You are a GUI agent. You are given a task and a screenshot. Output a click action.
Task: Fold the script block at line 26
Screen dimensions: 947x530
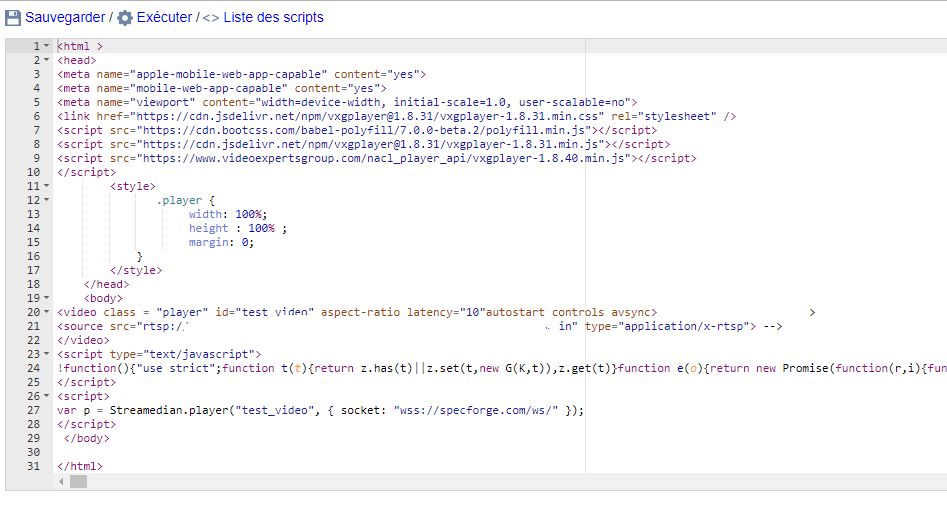pos(47,396)
